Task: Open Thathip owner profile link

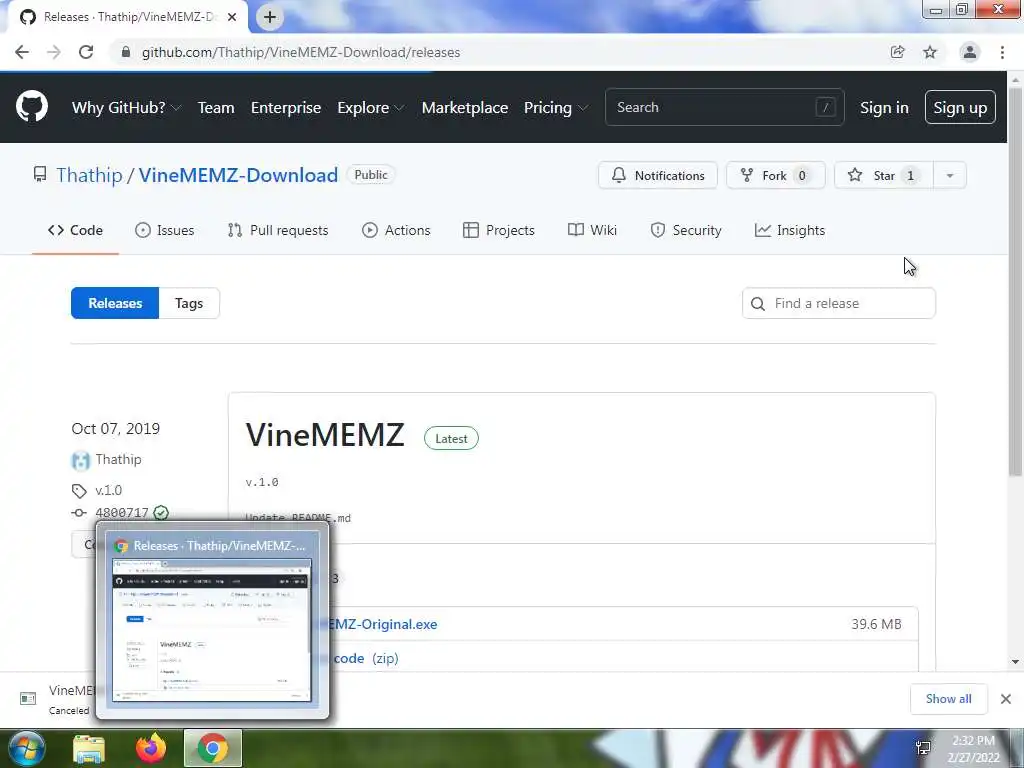Action: click(x=89, y=175)
